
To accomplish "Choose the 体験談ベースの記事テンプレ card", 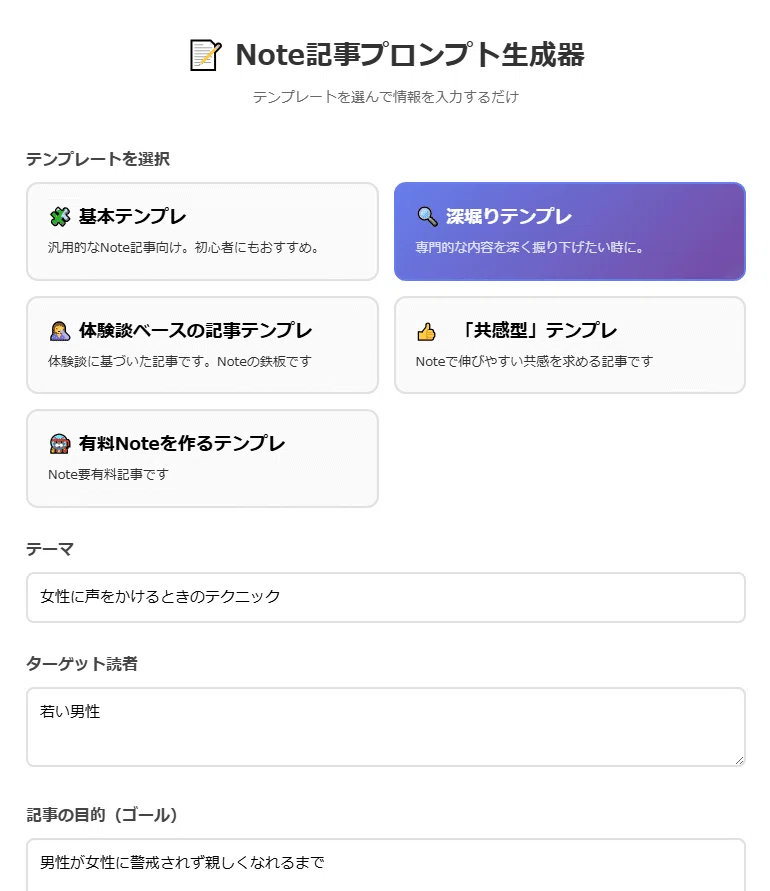I will click(x=202, y=345).
